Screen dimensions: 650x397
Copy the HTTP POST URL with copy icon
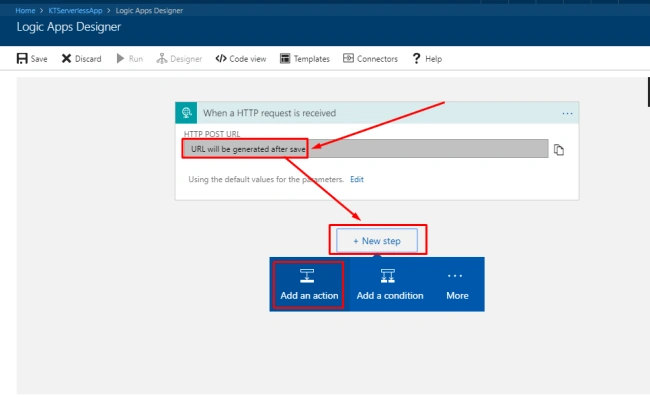click(559, 150)
